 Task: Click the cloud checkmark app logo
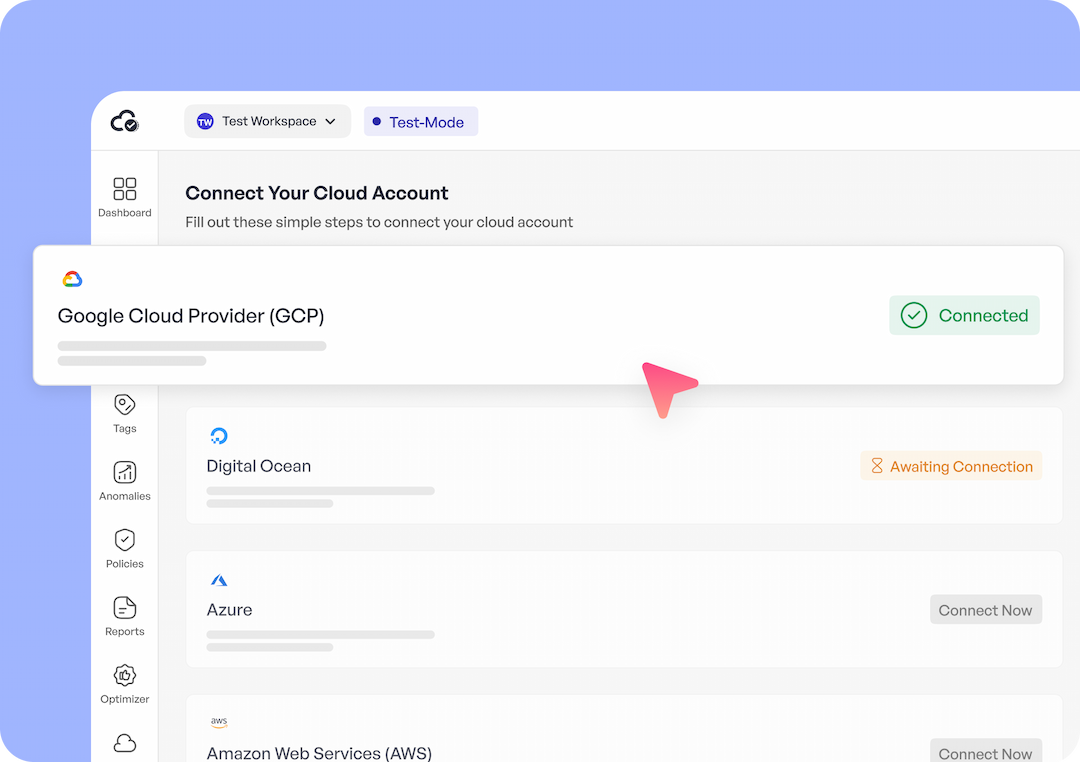(x=125, y=121)
